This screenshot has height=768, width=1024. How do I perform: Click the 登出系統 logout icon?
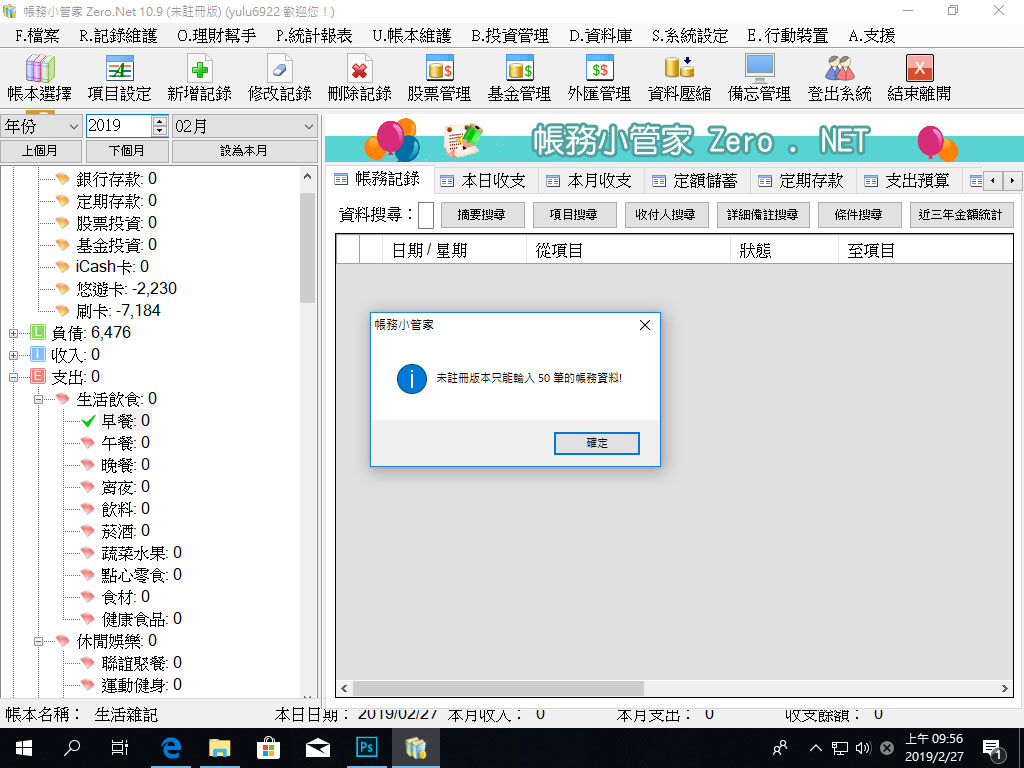coord(839,78)
